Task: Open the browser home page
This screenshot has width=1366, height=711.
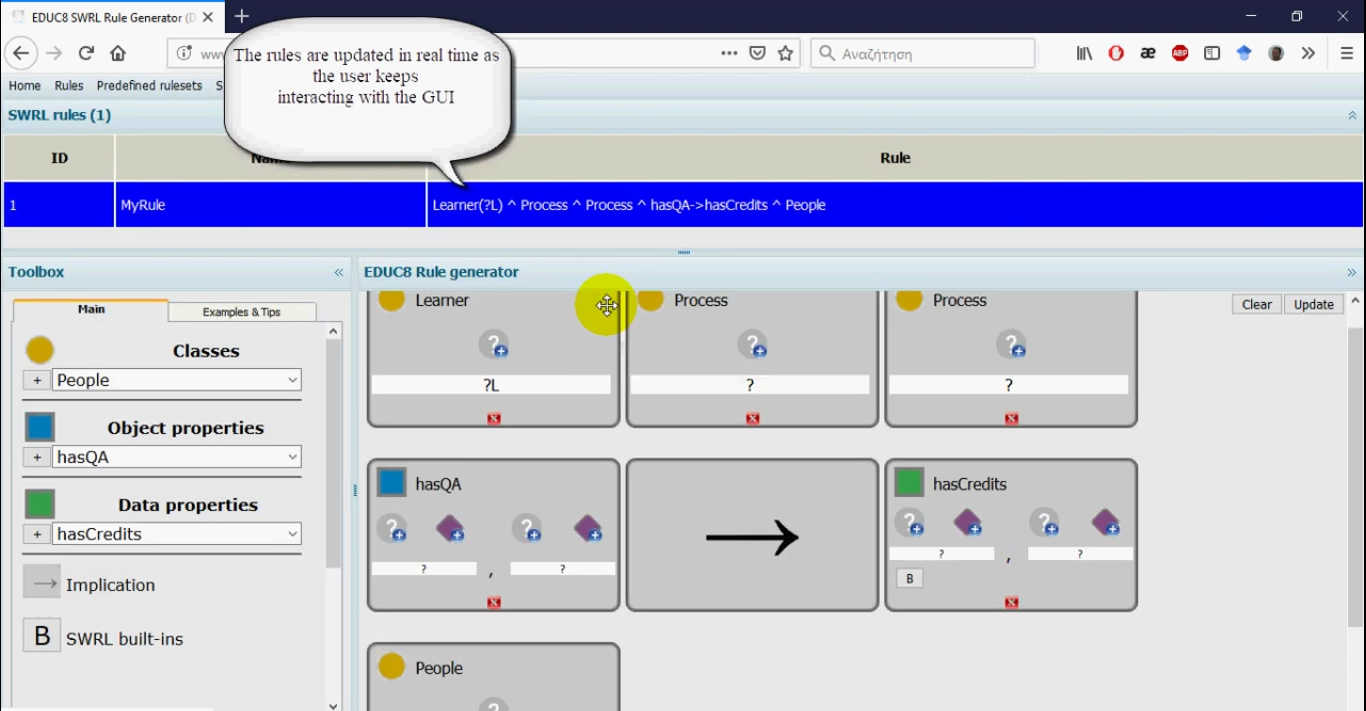Action: (x=118, y=53)
